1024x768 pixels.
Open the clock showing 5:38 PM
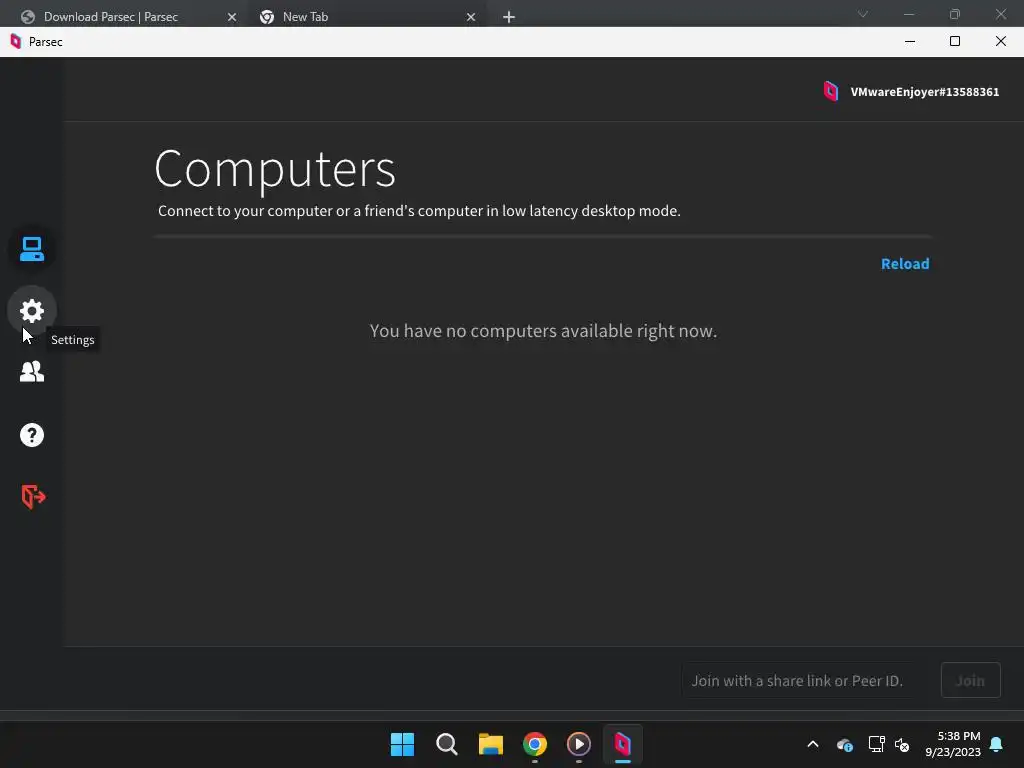point(953,744)
